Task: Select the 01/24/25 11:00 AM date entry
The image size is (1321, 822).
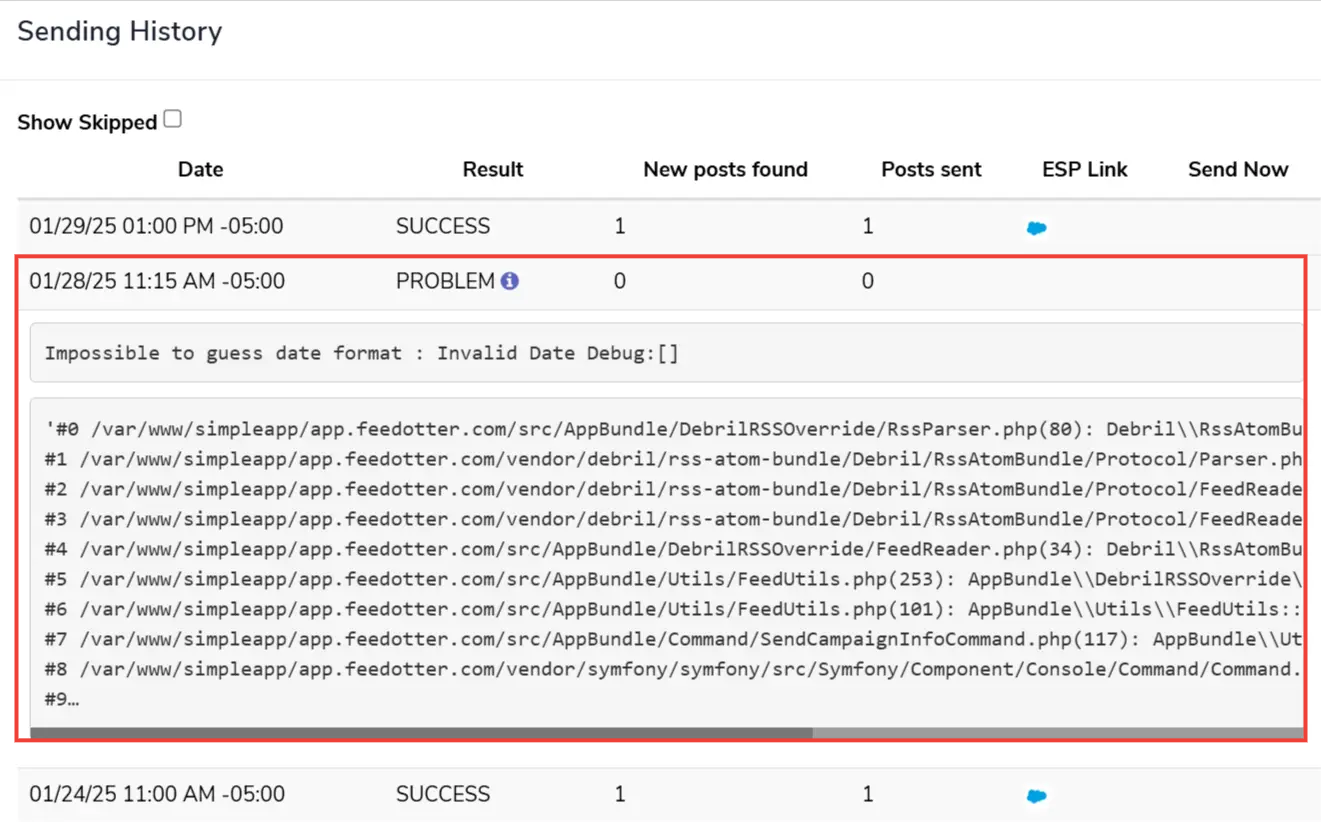Action: pos(156,795)
